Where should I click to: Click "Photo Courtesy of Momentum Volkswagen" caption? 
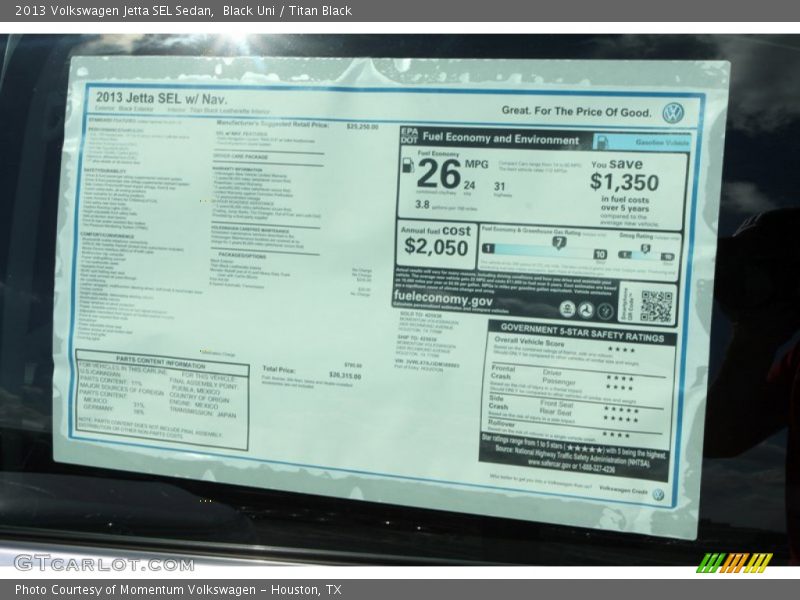tap(135, 590)
